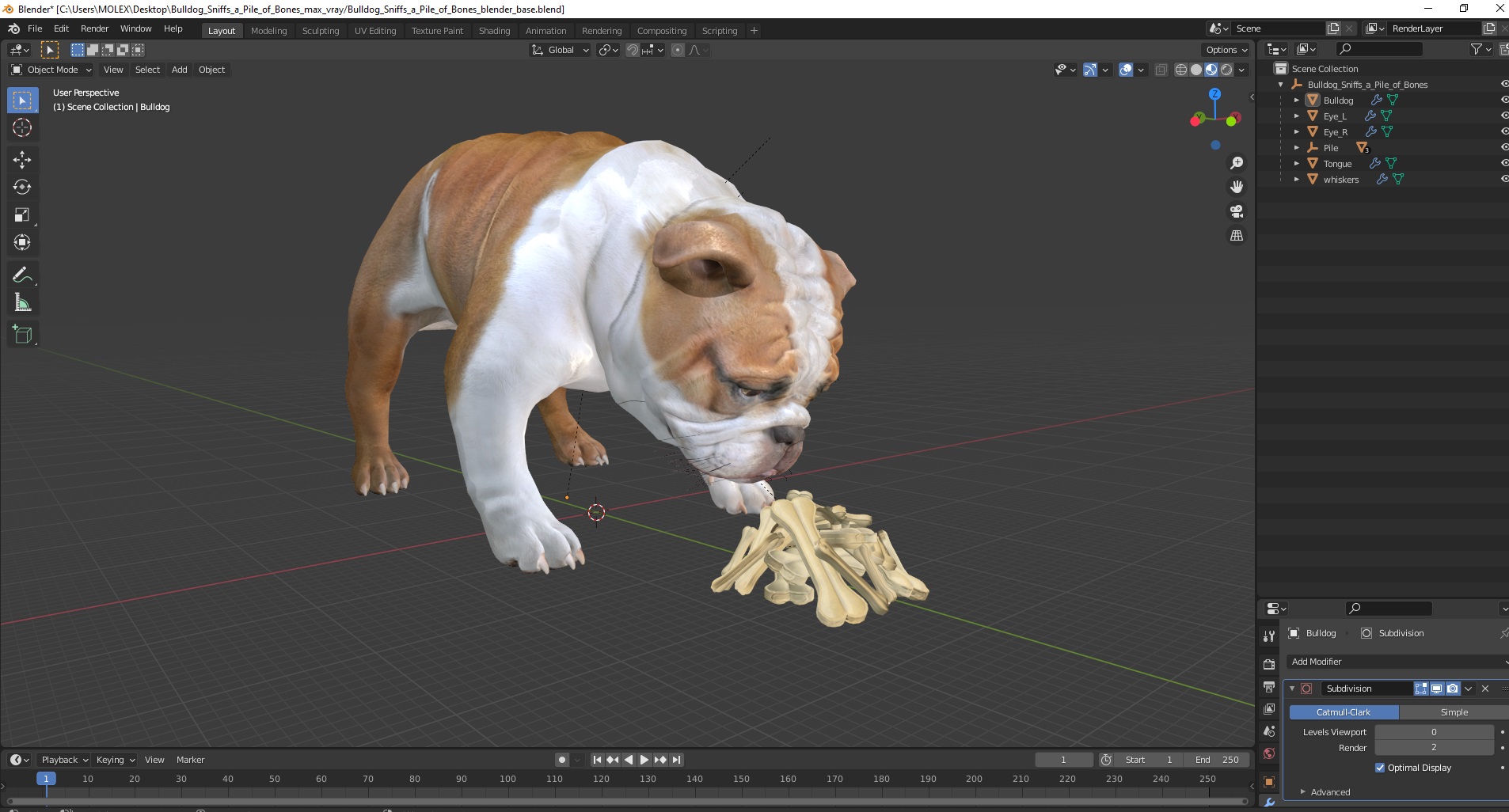Toggle show gizmo button
1509x812 pixels.
(1090, 70)
